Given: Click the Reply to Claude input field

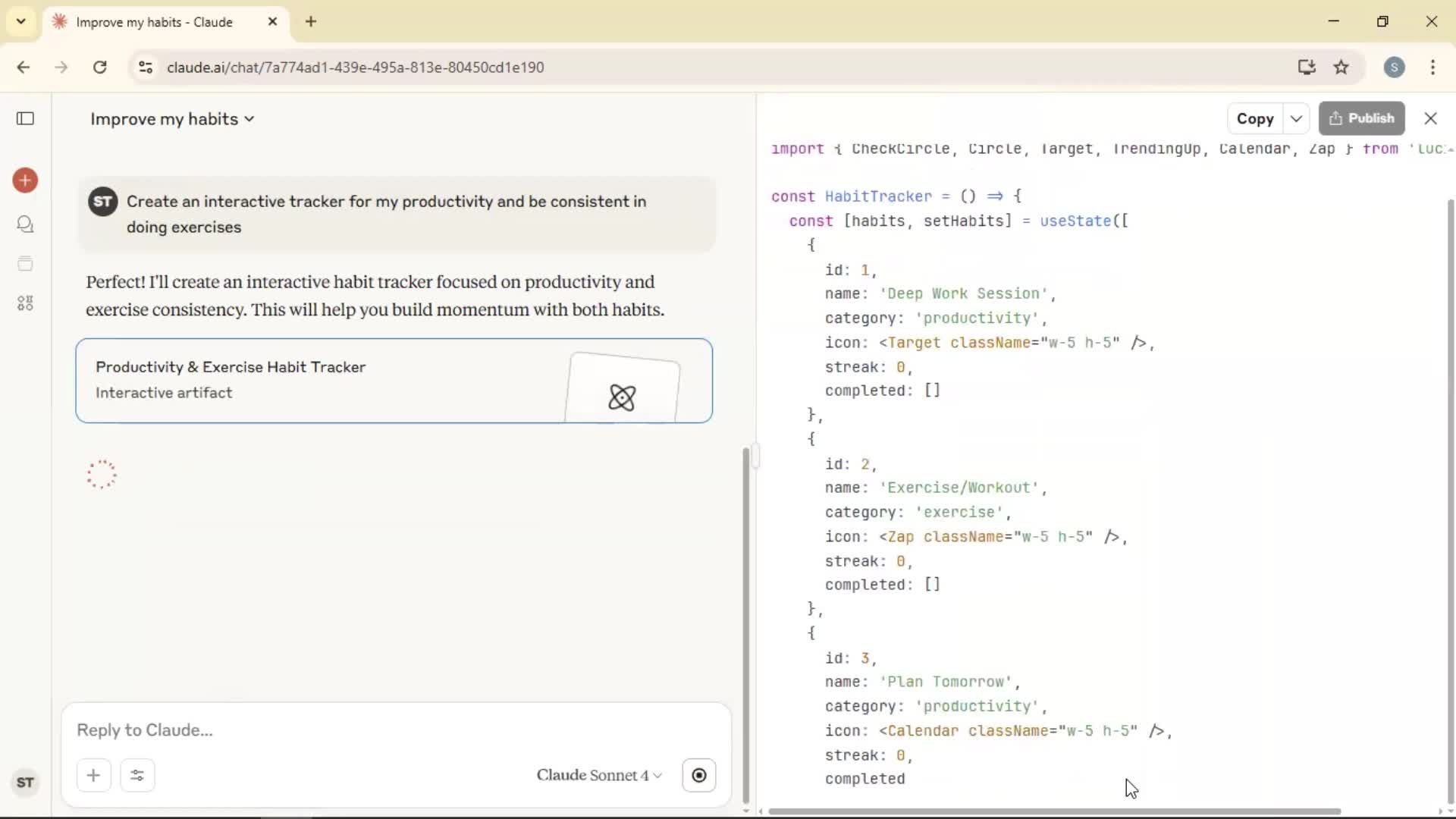Looking at the screenshot, I should [394, 730].
